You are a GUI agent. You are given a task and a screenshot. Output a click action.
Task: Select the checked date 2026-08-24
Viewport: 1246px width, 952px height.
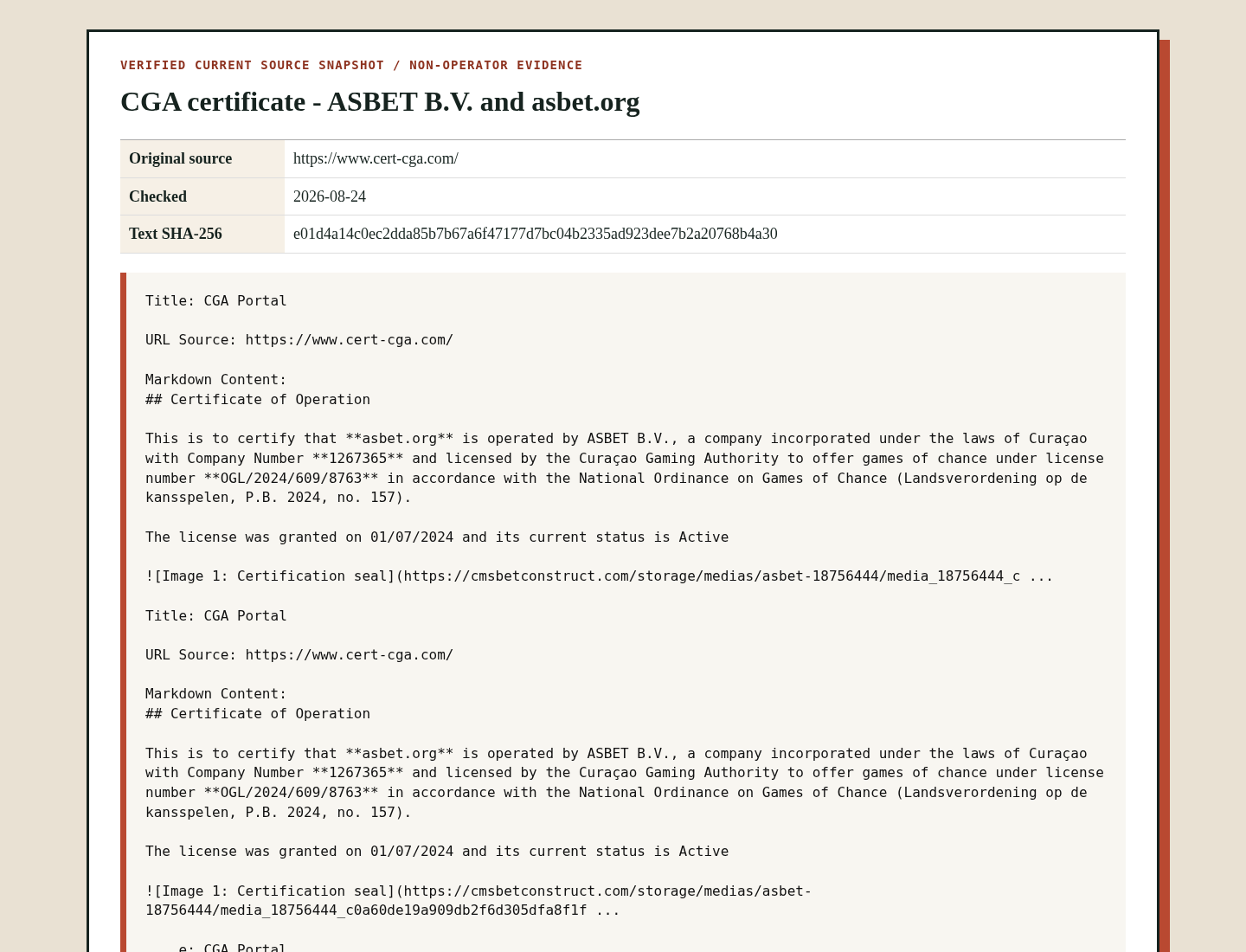(x=330, y=196)
